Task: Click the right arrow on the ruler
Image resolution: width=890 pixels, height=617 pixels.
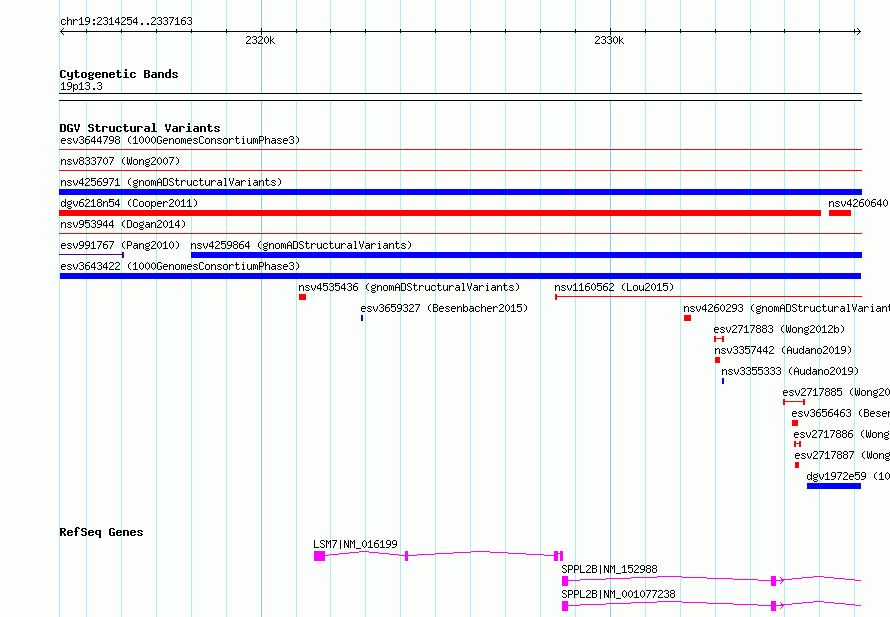Action: click(858, 31)
